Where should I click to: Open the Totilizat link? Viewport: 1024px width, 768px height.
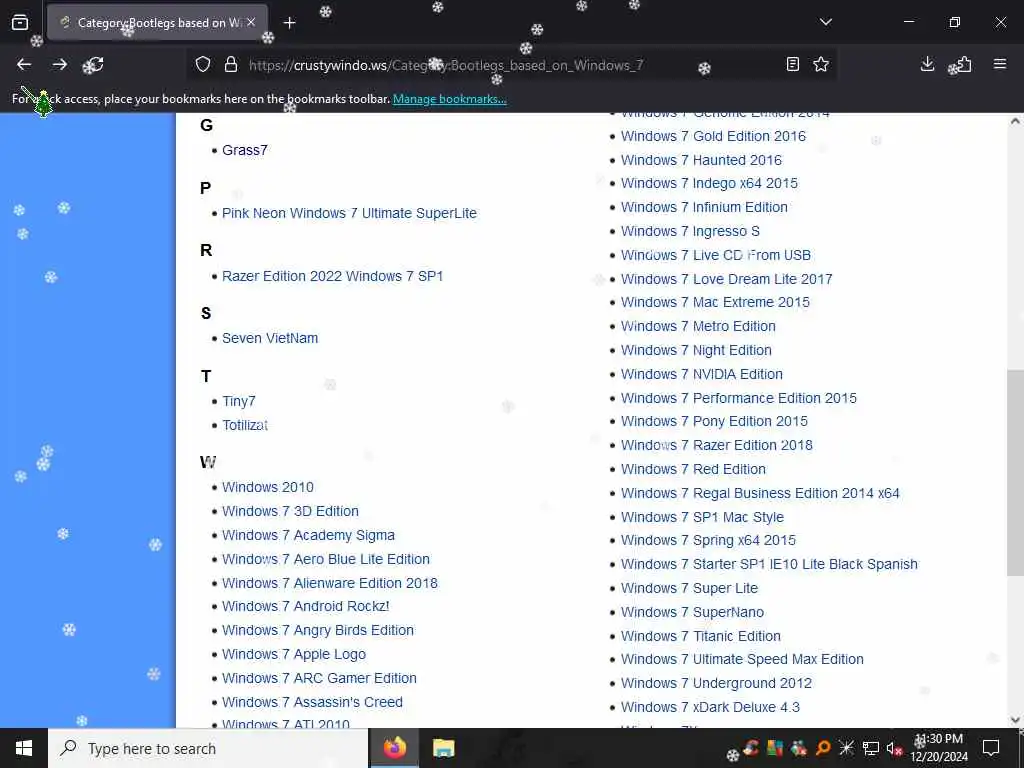pos(245,425)
